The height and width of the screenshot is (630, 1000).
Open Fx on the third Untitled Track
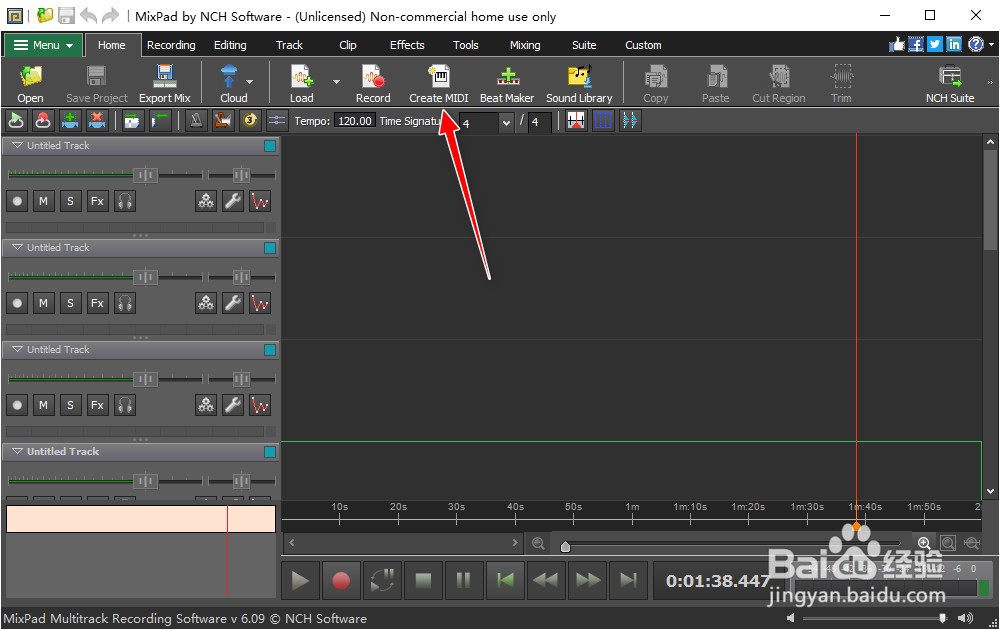pyautogui.click(x=97, y=405)
